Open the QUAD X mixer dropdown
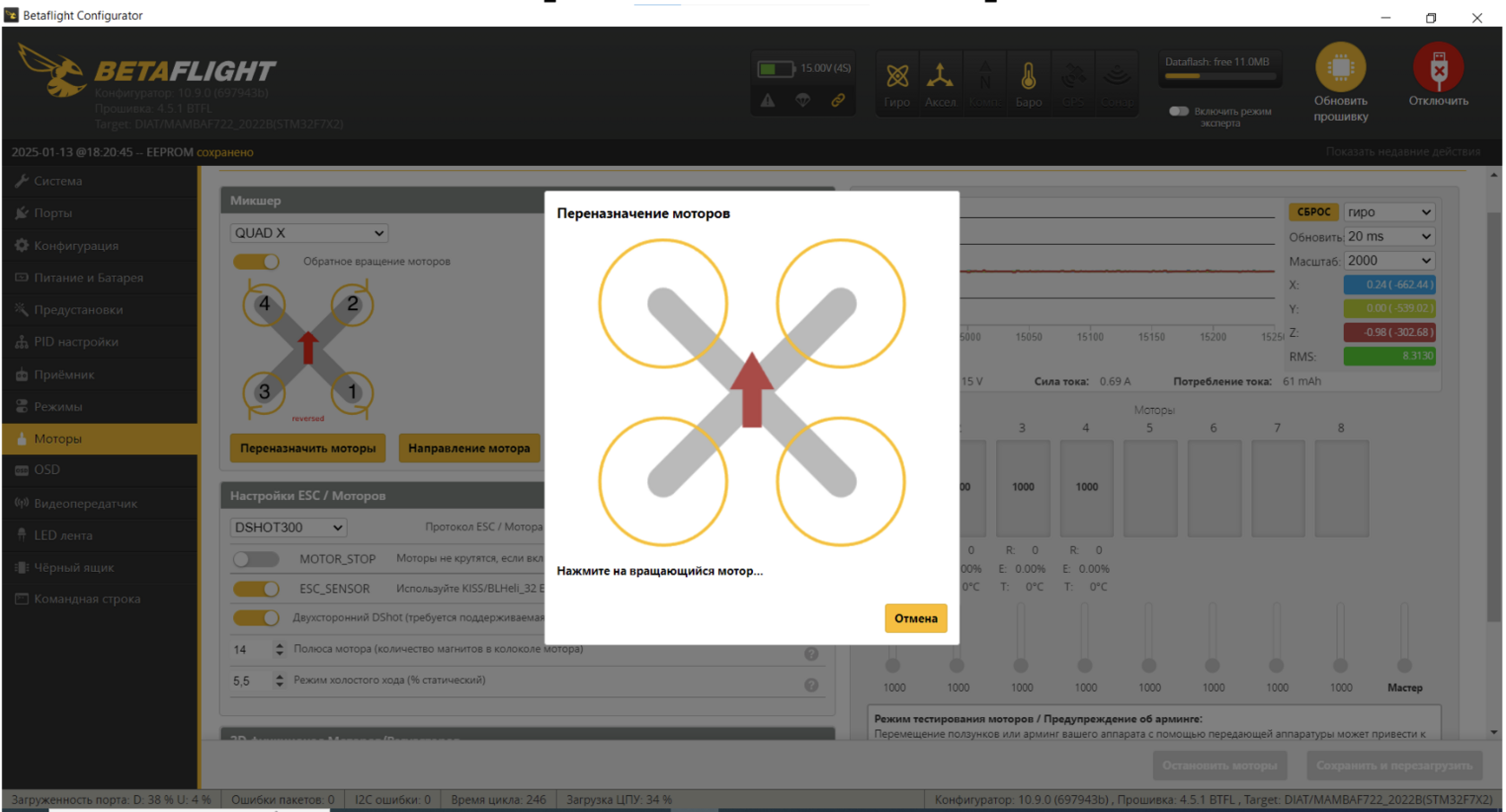Image resolution: width=1506 pixels, height=812 pixels. click(x=309, y=233)
